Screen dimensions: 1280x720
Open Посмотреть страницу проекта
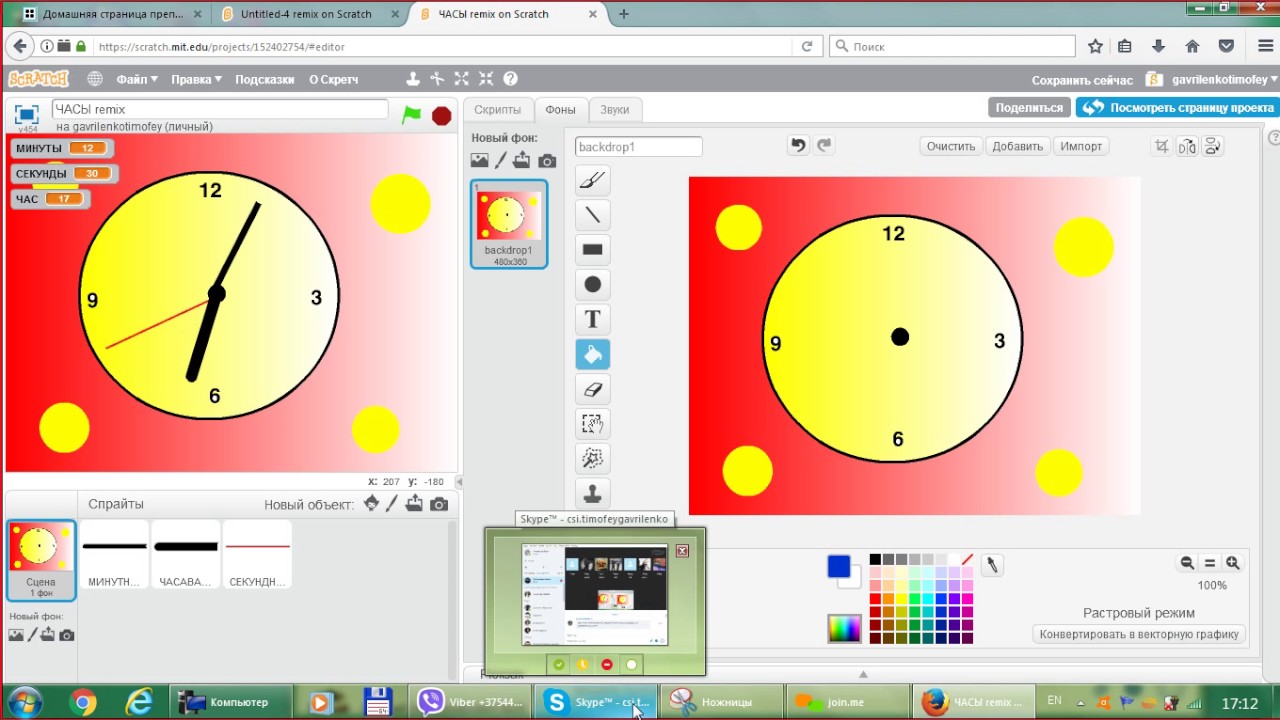(1178, 108)
